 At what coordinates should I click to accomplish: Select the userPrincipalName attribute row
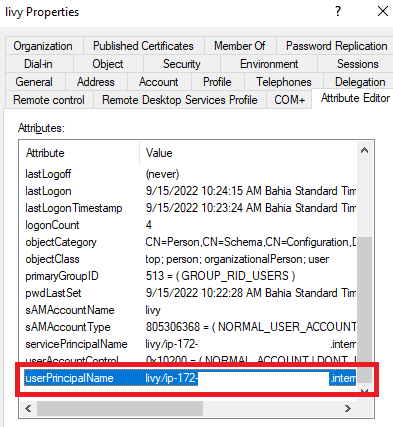190,378
